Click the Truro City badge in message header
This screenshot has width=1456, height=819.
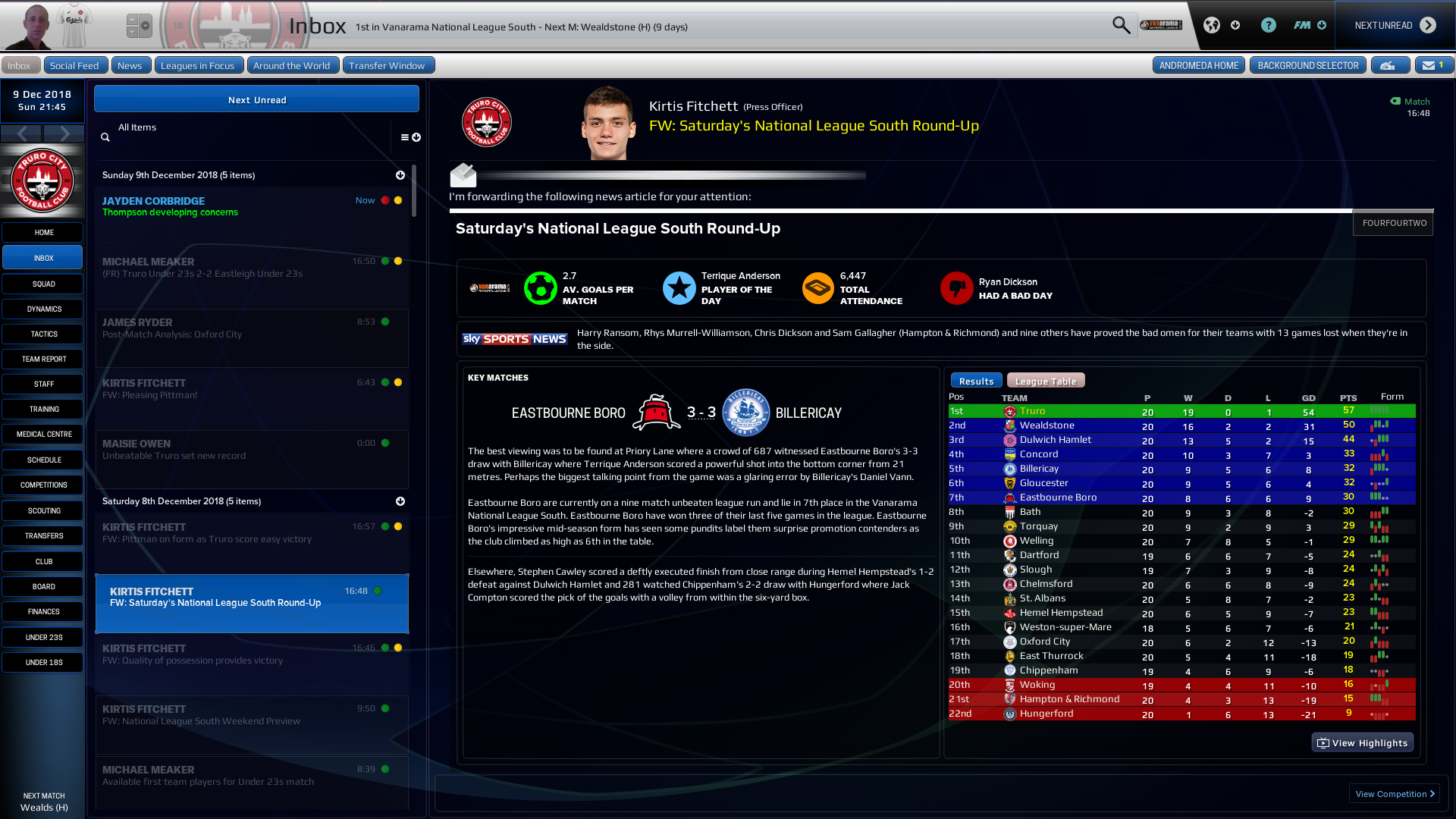(x=486, y=122)
